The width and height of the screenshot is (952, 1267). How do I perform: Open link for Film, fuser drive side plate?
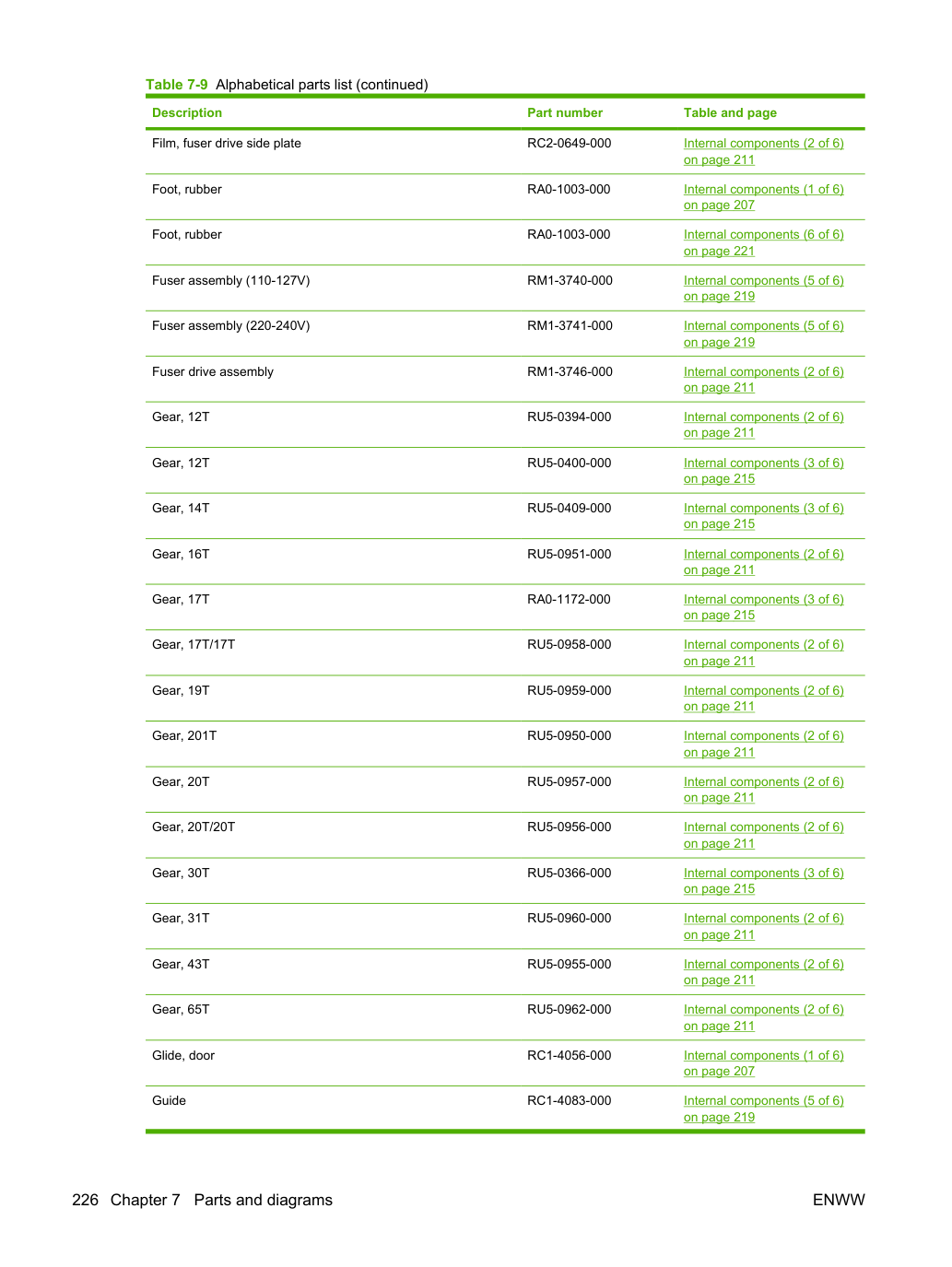tap(763, 151)
